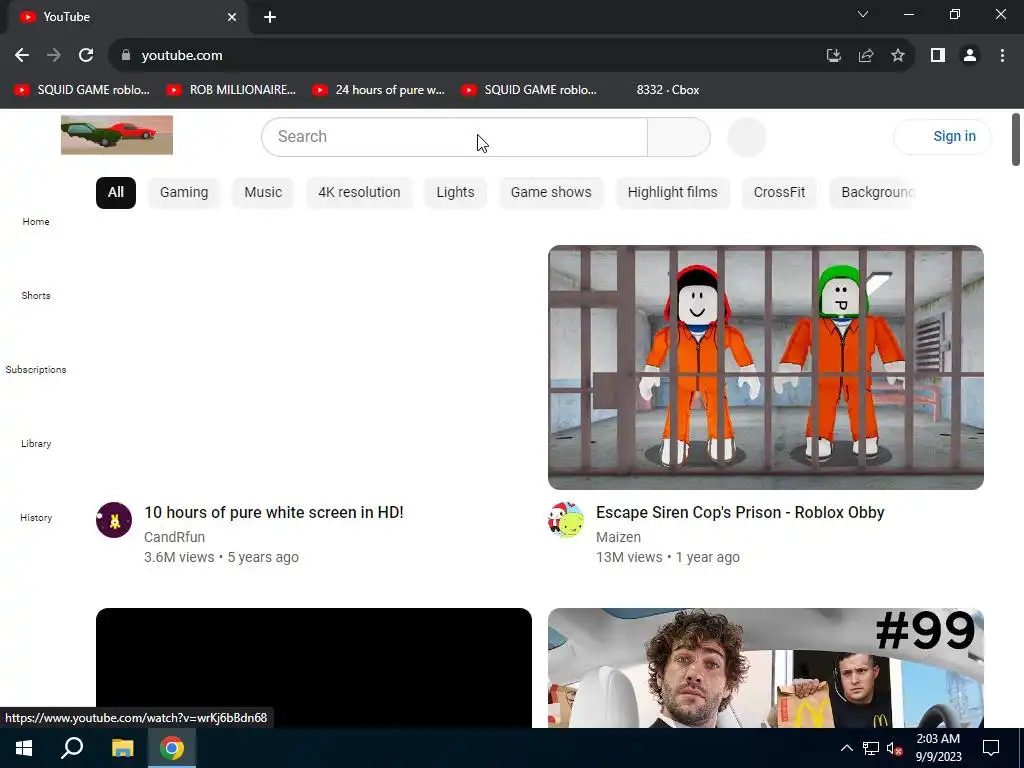The height and width of the screenshot is (768, 1024).
Task: Open 24 hours of pure w... bookmark
Action: (379, 90)
